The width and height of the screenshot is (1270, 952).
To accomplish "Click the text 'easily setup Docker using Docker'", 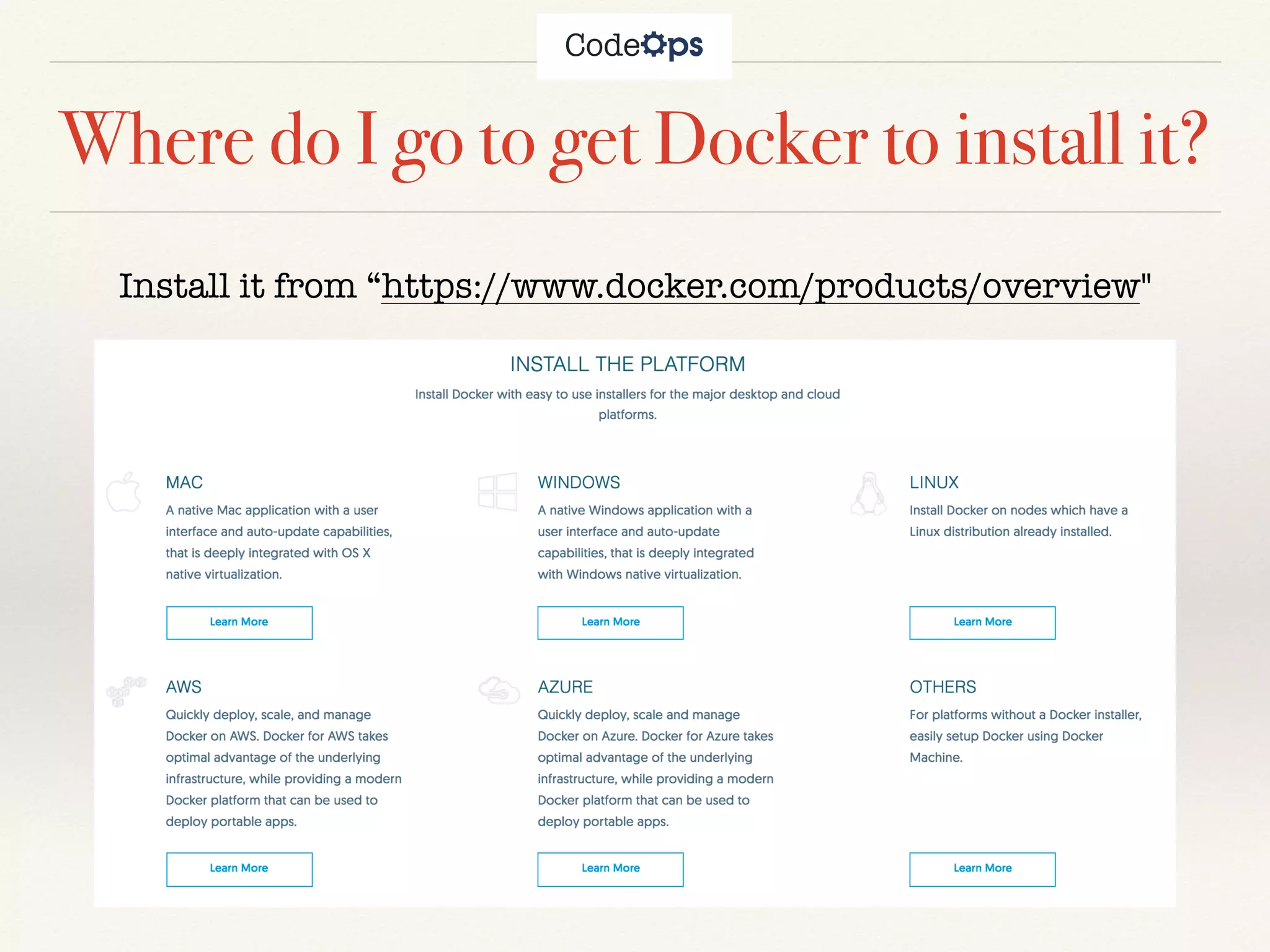I will 1006,736.
